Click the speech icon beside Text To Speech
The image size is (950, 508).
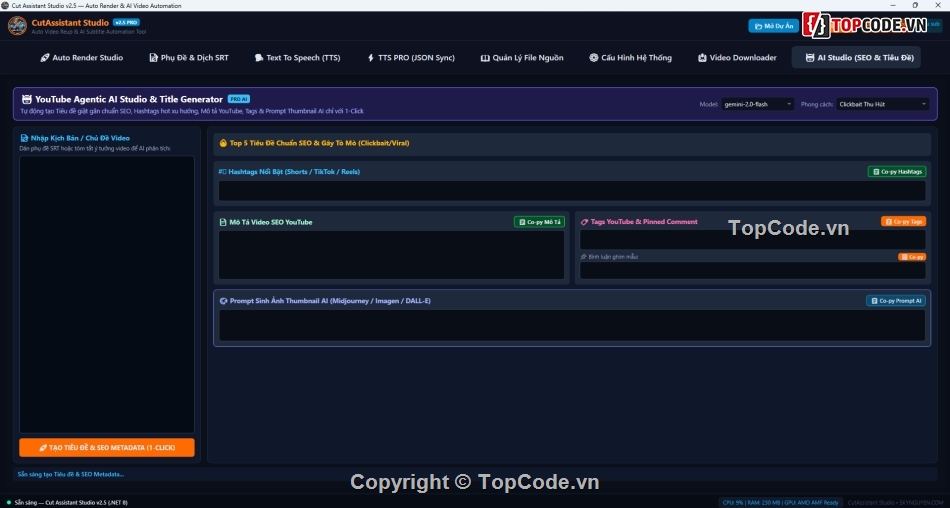259,58
